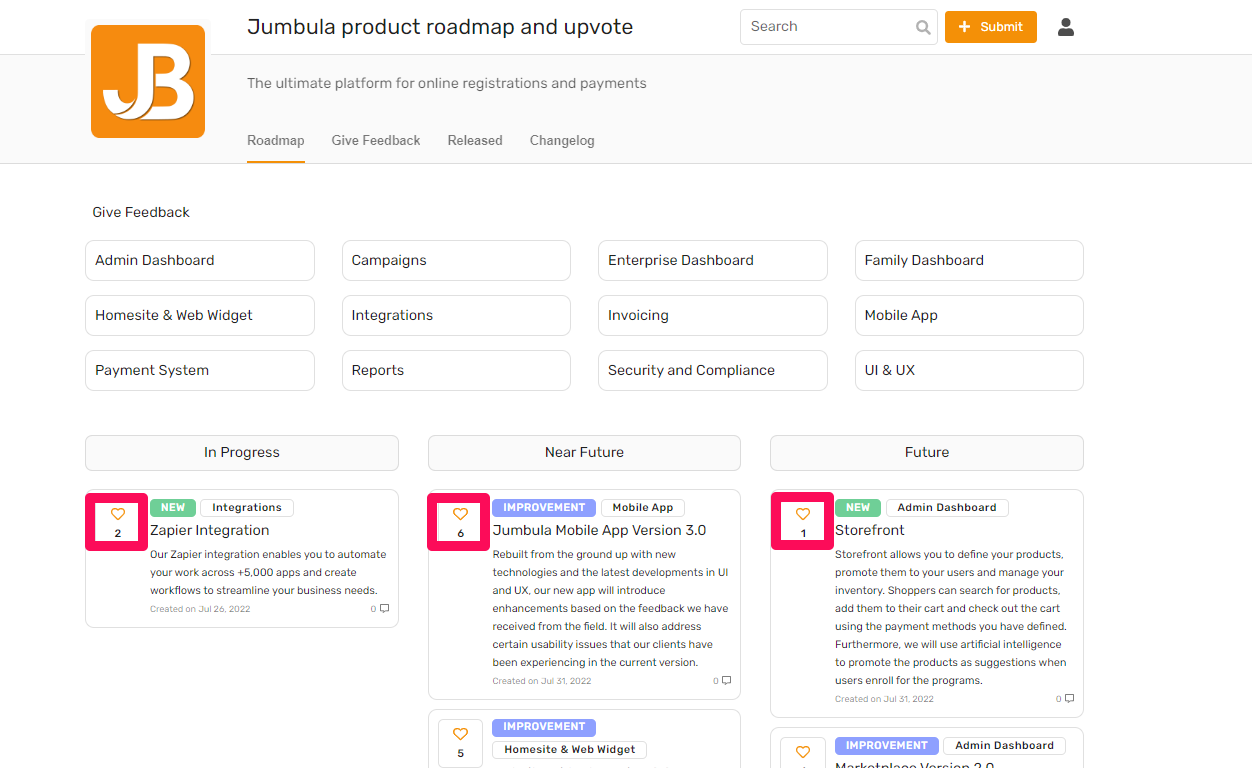
Task: Open Security and Compliance feedback category
Action: [713, 370]
